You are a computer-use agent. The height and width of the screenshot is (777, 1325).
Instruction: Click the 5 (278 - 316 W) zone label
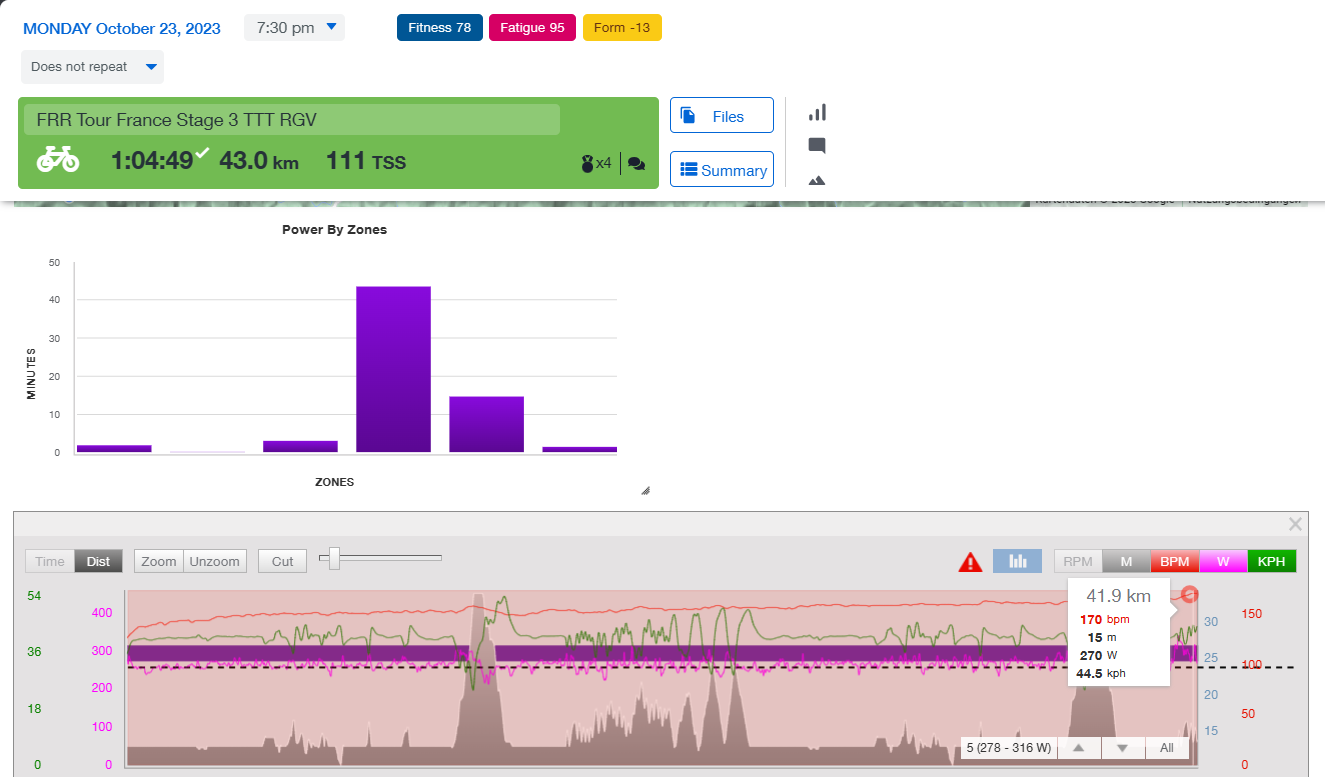pyautogui.click(x=1009, y=748)
